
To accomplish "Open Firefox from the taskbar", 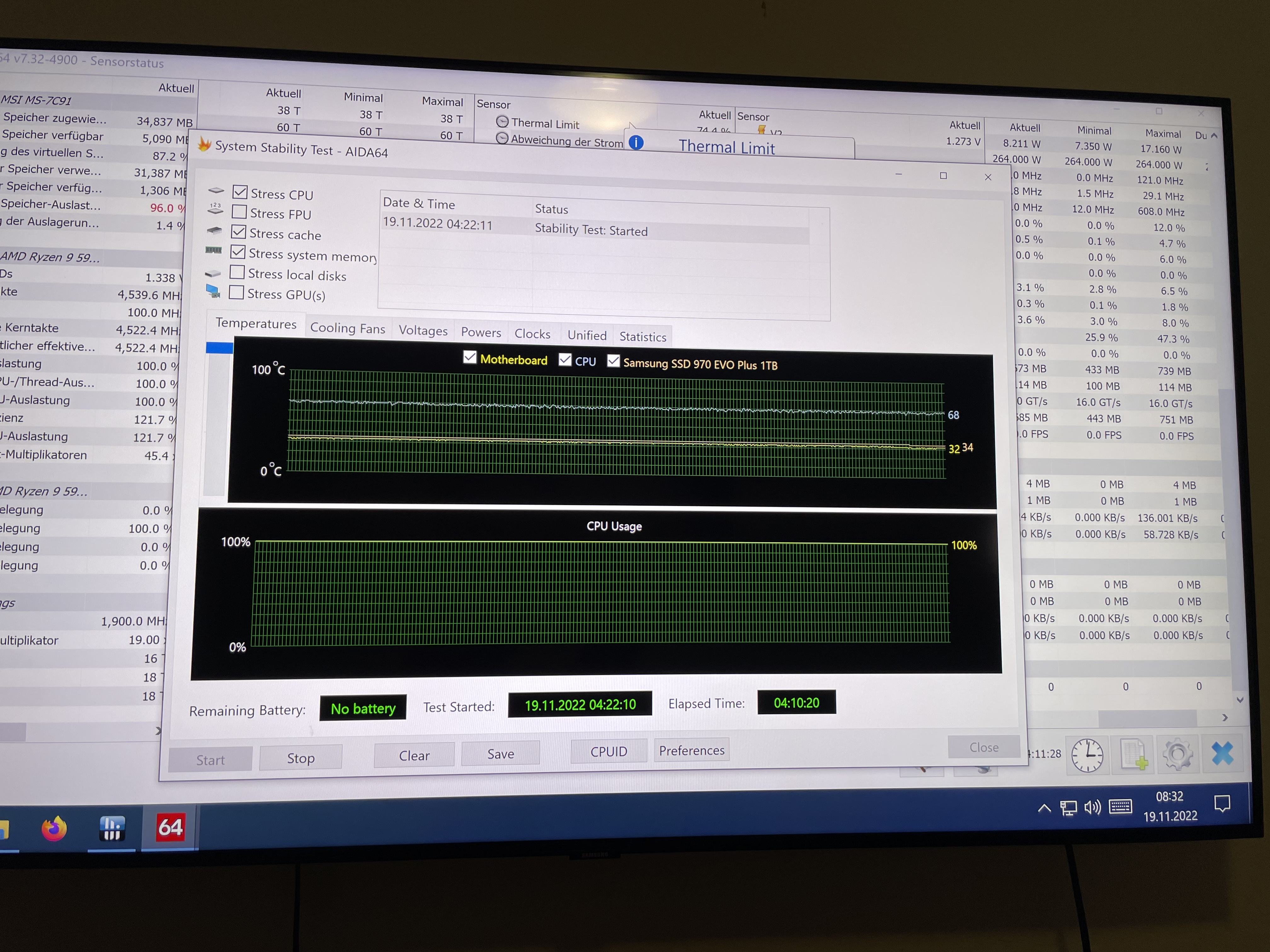I will 54,829.
